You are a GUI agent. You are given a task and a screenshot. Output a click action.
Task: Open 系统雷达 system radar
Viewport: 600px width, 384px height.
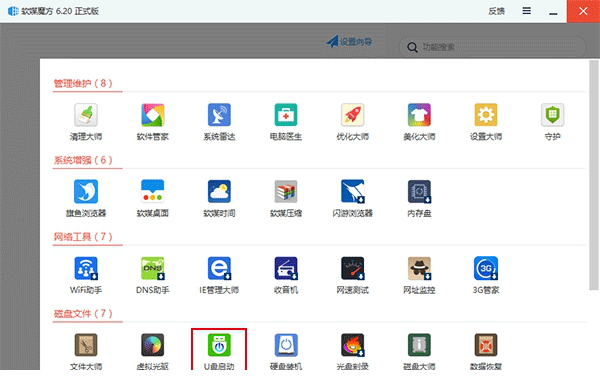pos(219,122)
